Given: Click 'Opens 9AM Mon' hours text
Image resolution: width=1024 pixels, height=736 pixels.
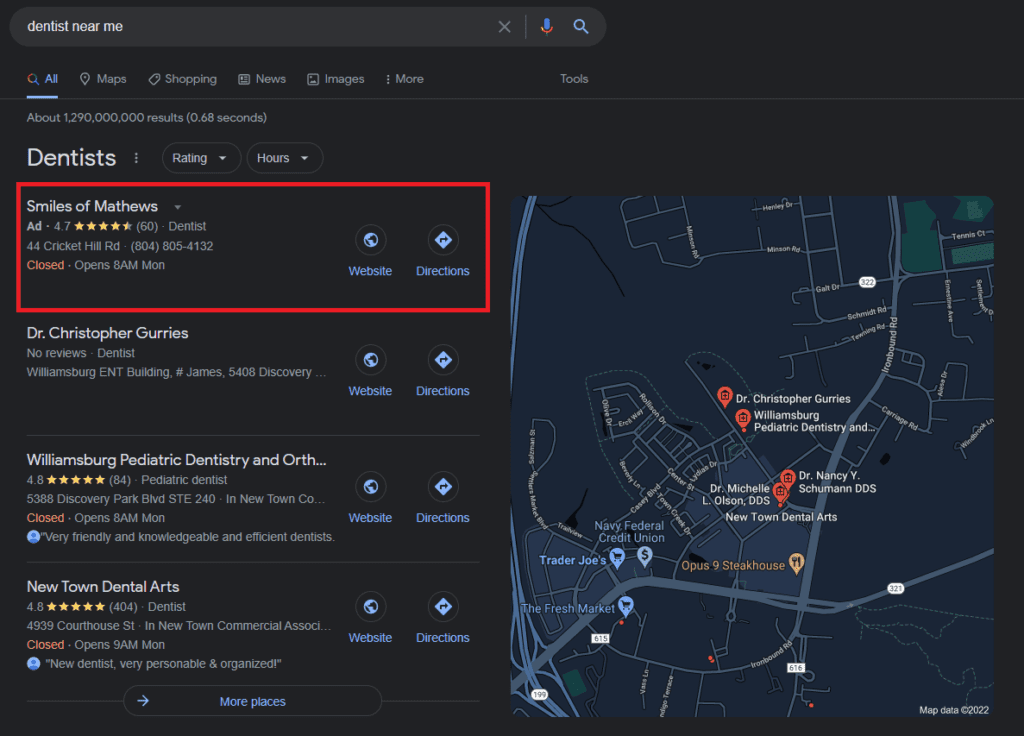Looking at the screenshot, I should [120, 645].
